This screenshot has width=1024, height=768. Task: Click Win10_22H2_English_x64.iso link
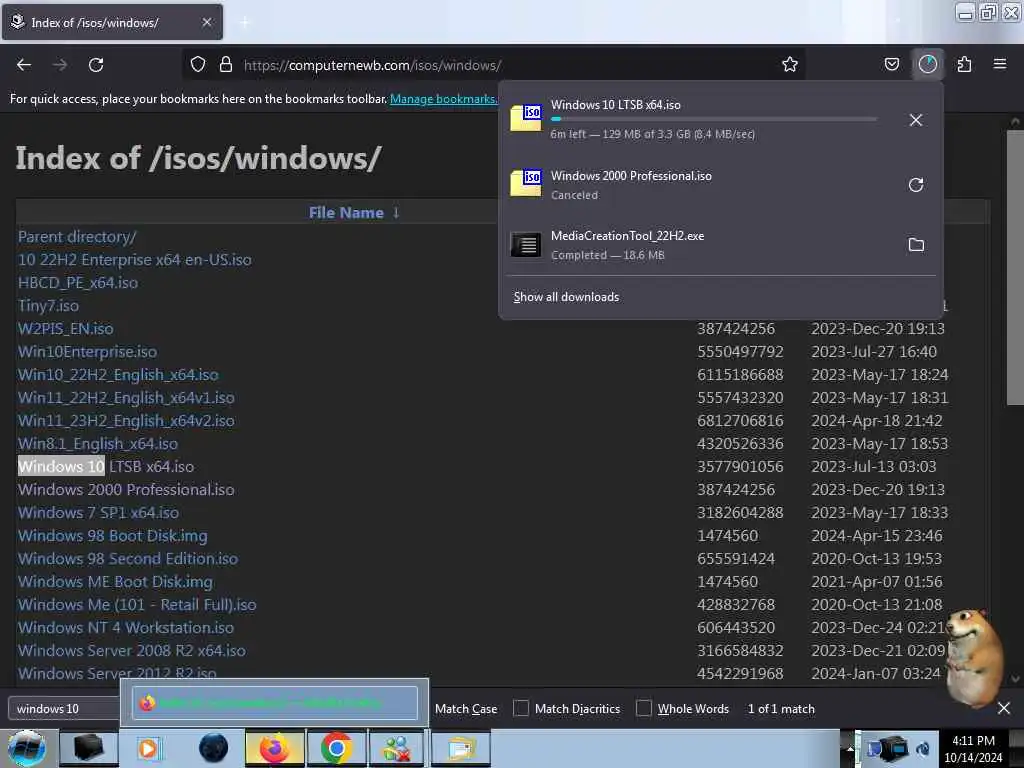[x=118, y=374]
